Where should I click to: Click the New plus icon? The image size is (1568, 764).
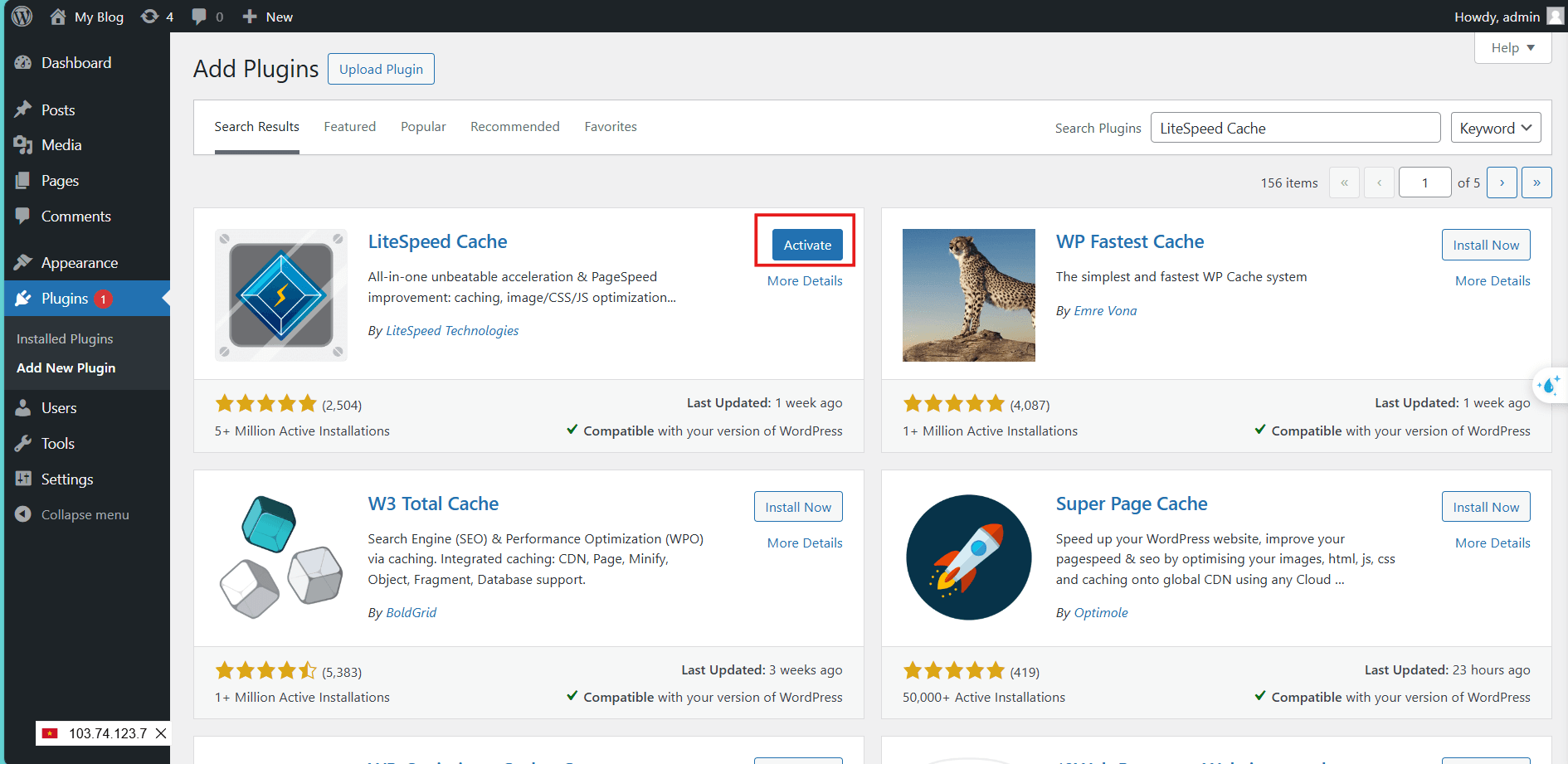pos(250,17)
